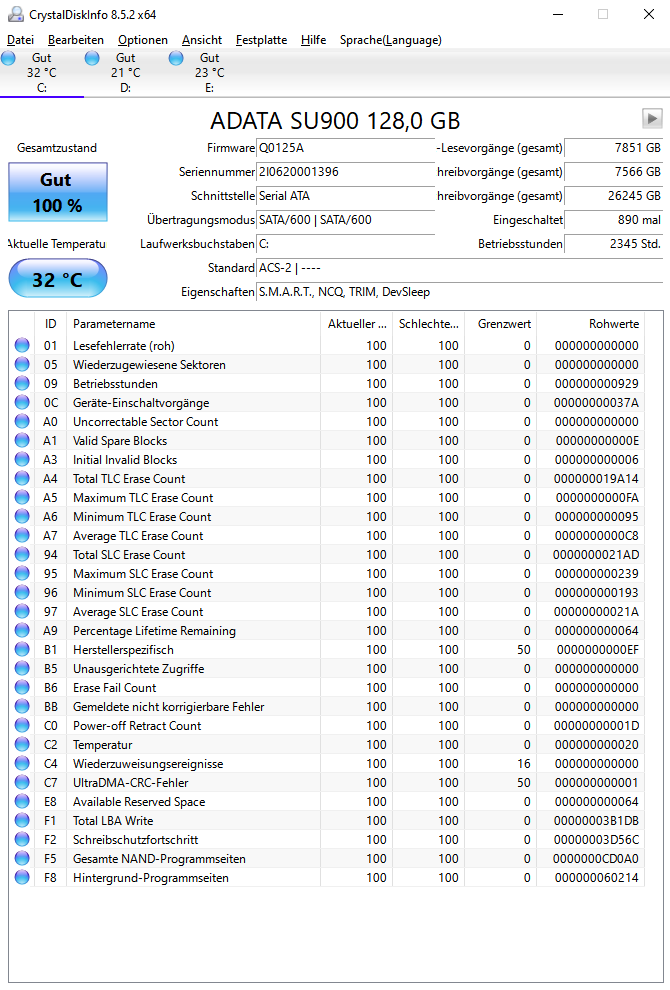This screenshot has height=990, width=670.
Task: Select the Schreibschutzfortschritt row
Action: click(326, 839)
